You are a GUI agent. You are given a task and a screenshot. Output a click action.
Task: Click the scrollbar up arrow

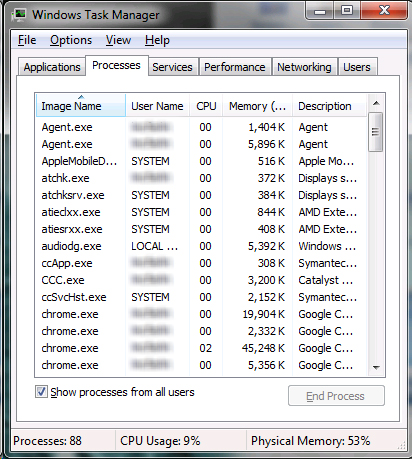click(376, 103)
